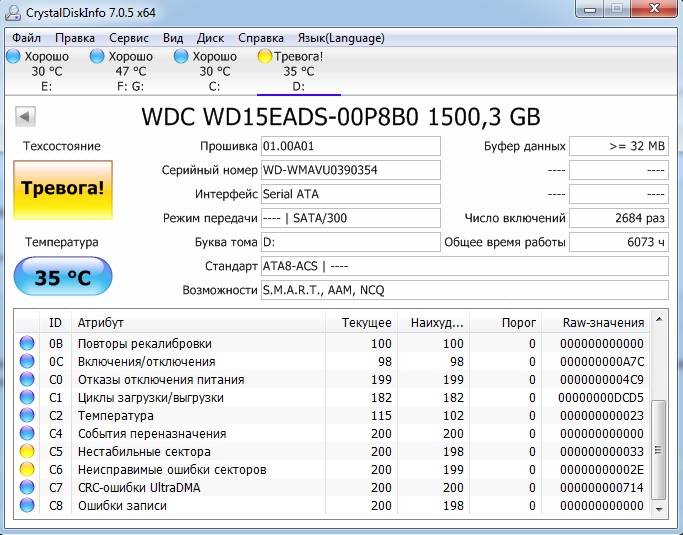Image resolution: width=683 pixels, height=535 pixels.
Task: Open the Язык(Language) menu
Action: click(x=341, y=38)
